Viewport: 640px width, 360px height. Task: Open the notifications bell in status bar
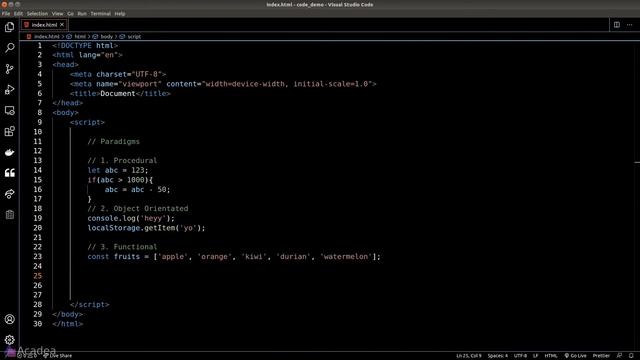coord(631,356)
